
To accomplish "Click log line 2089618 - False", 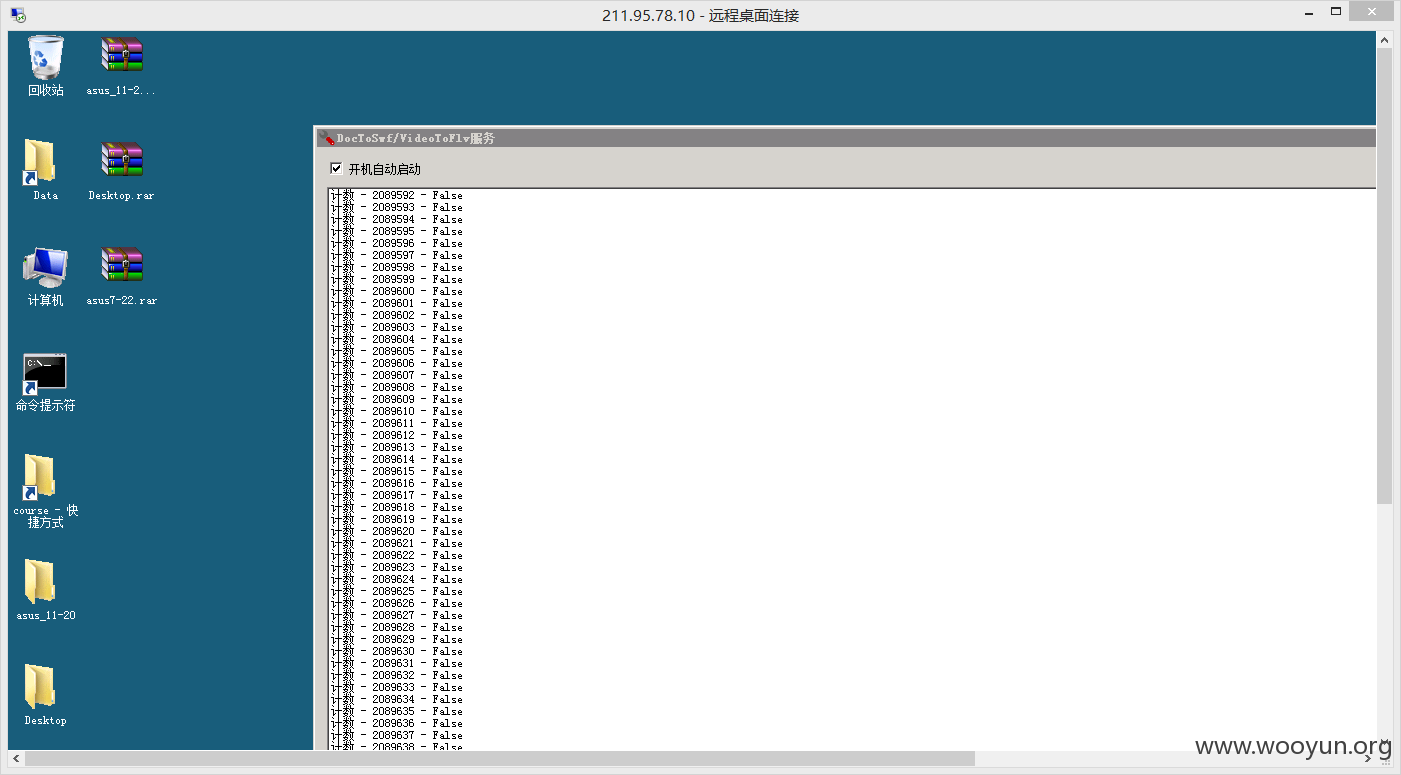I will pos(397,508).
